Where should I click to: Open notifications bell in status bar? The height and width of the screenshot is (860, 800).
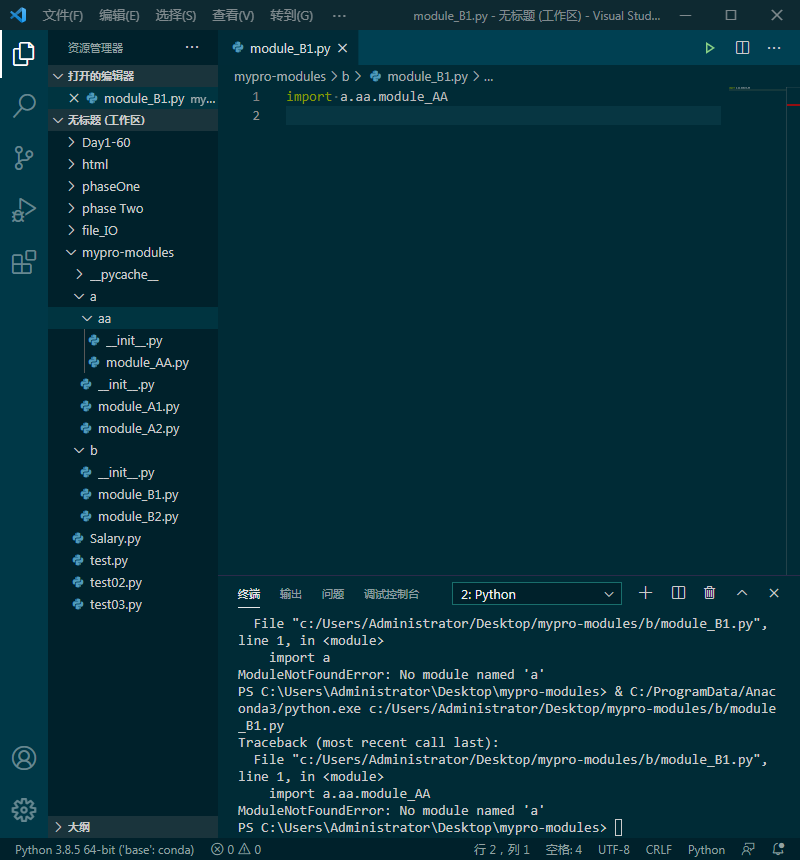(x=778, y=850)
